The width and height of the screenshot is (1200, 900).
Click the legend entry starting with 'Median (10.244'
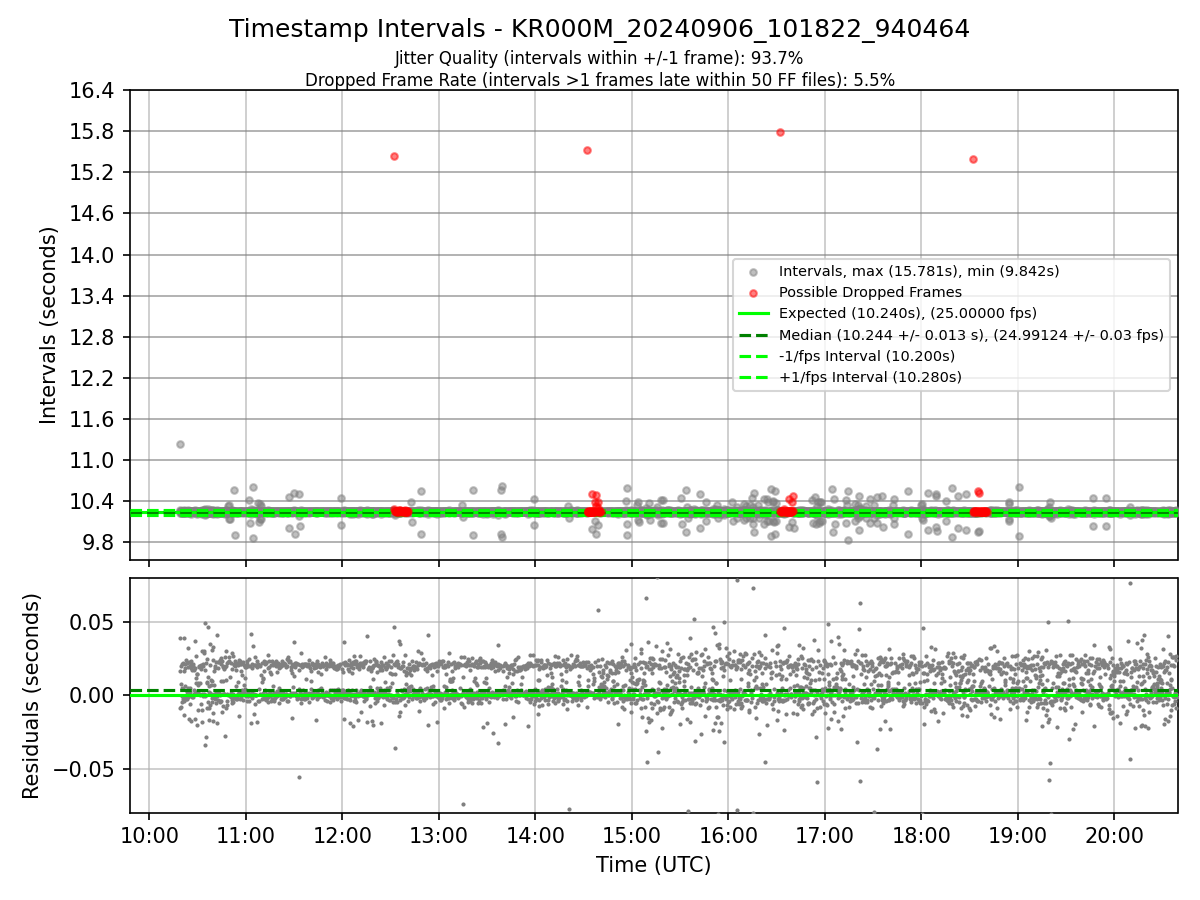click(971, 335)
